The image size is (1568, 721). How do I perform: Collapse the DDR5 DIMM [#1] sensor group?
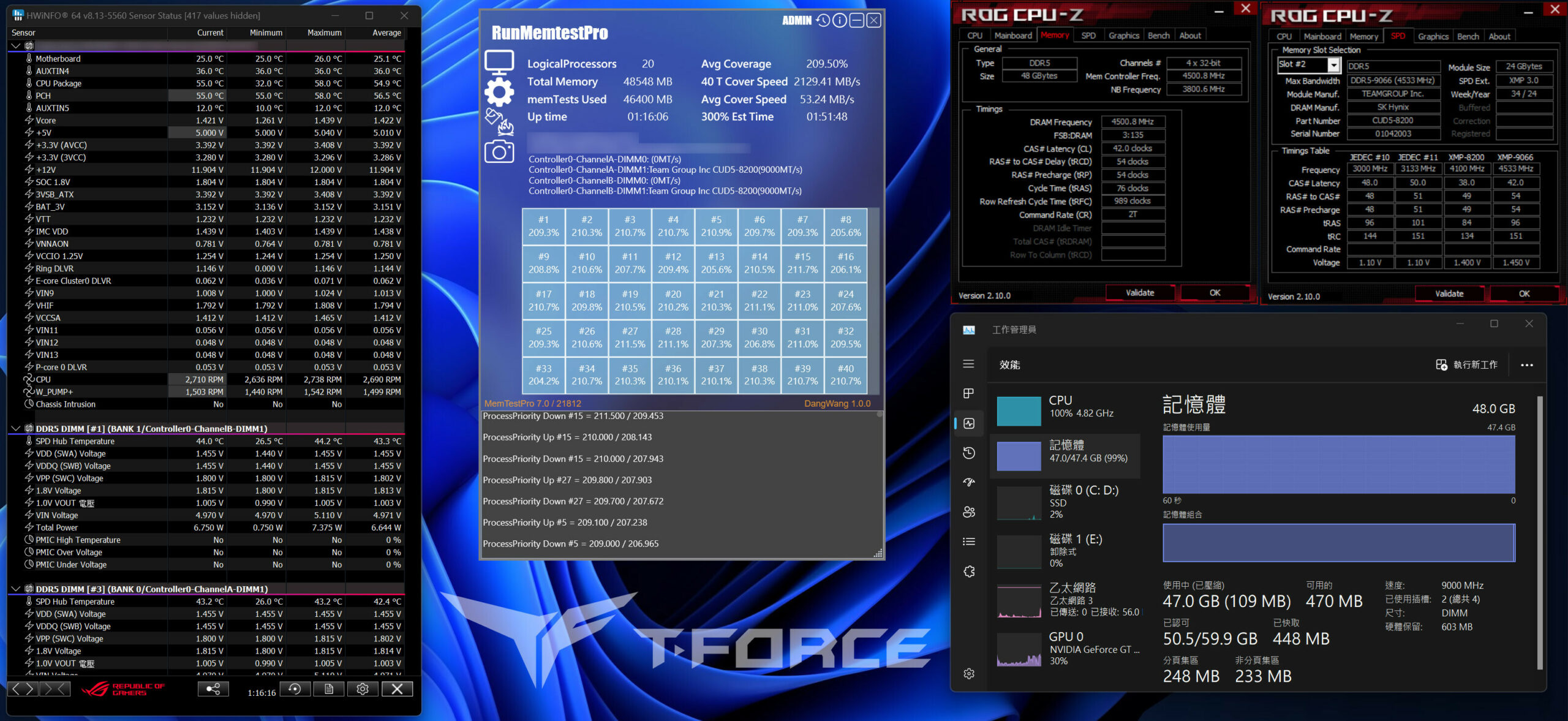coord(16,429)
